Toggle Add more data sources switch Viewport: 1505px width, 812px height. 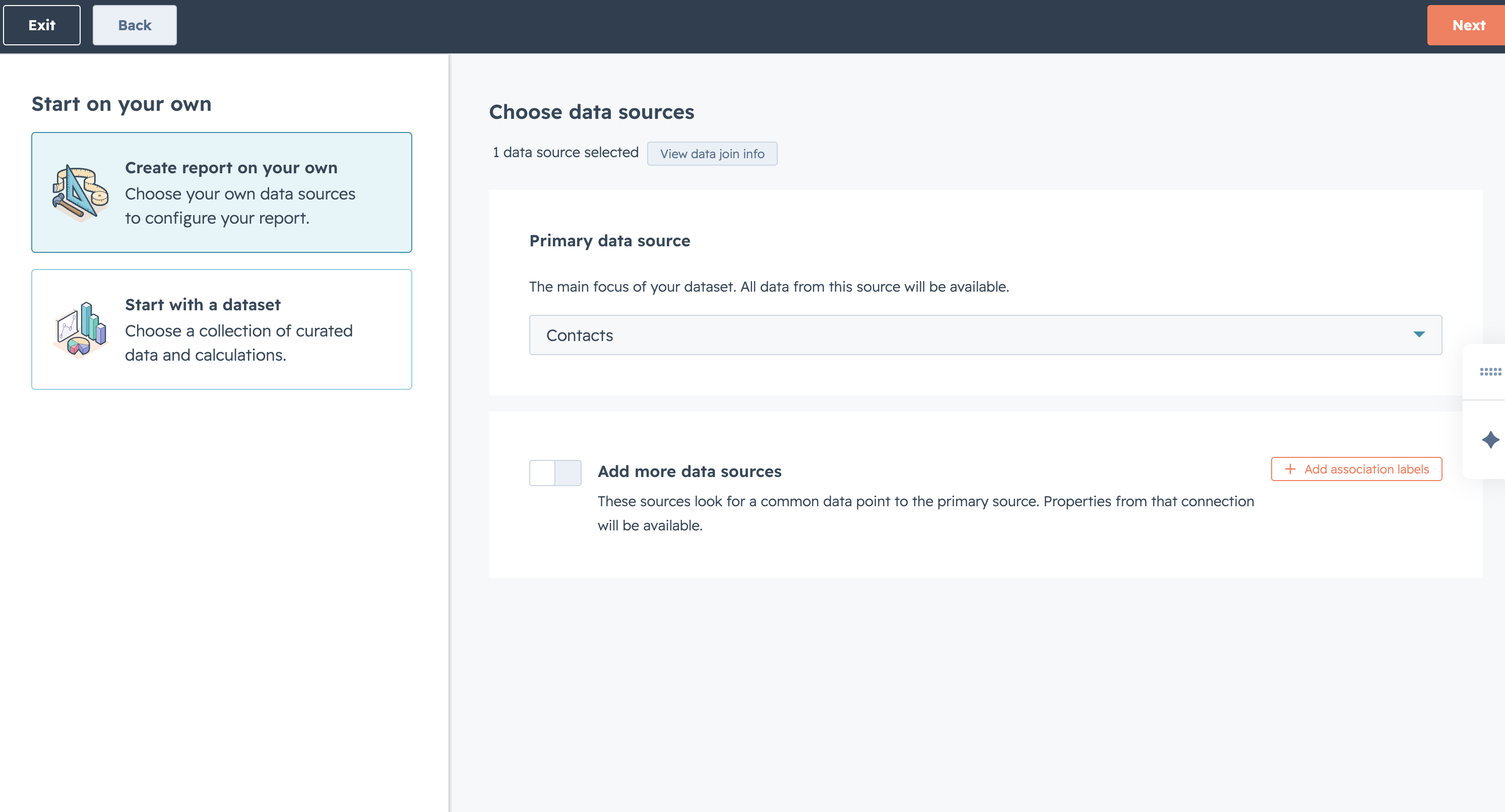click(555, 473)
